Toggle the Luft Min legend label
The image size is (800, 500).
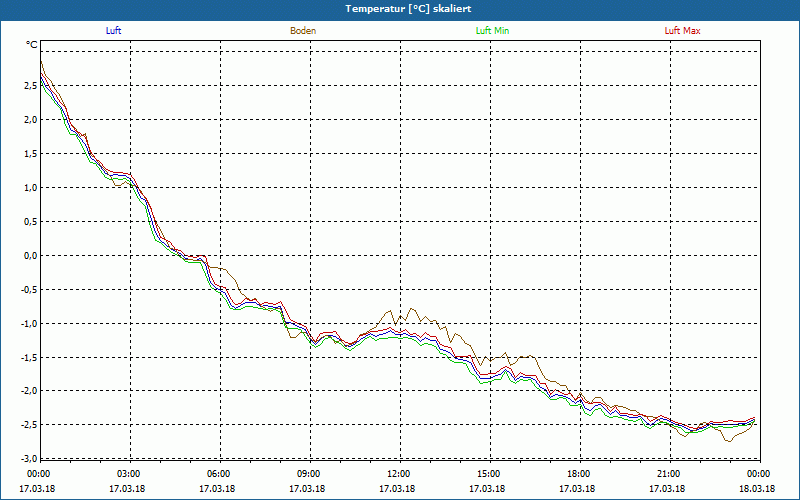(x=492, y=31)
